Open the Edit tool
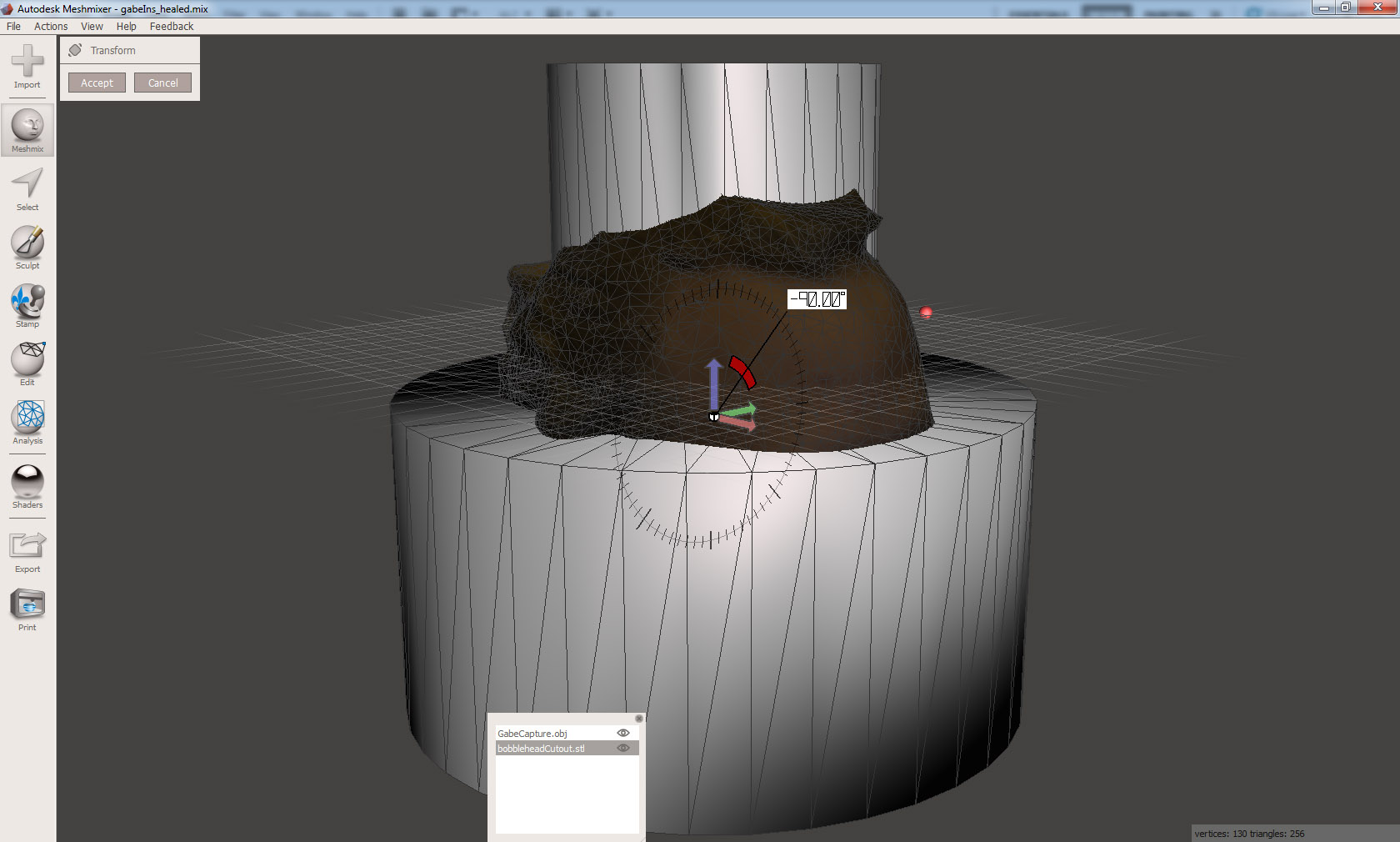Viewport: 1400px width, 842px height. click(x=27, y=364)
